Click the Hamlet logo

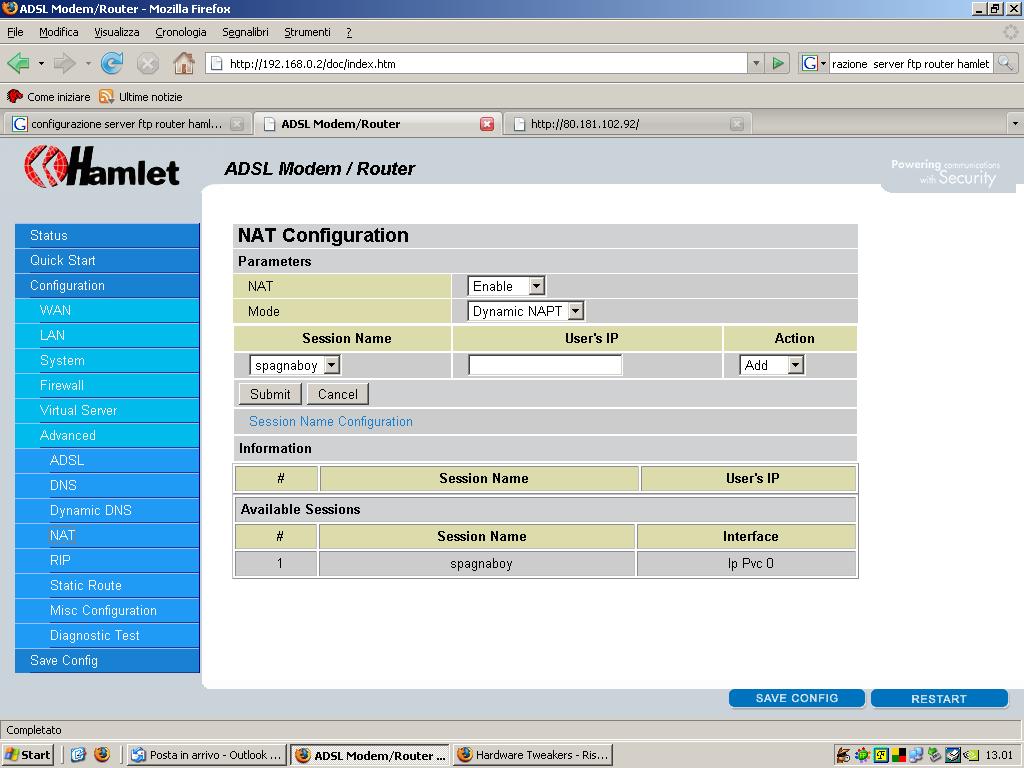pyautogui.click(x=102, y=166)
